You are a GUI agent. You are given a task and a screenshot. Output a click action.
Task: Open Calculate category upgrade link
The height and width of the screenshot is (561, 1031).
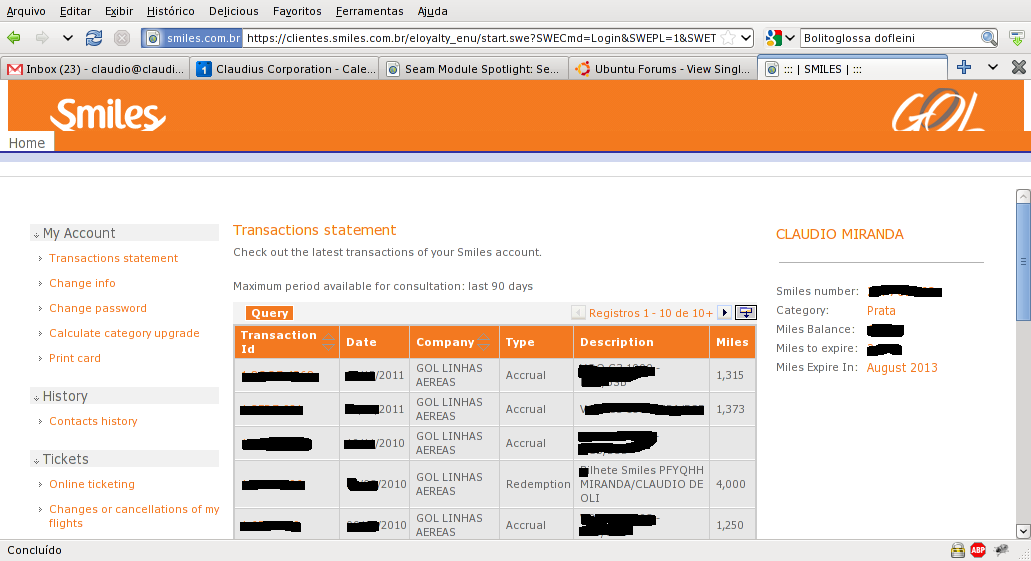[x=124, y=333]
